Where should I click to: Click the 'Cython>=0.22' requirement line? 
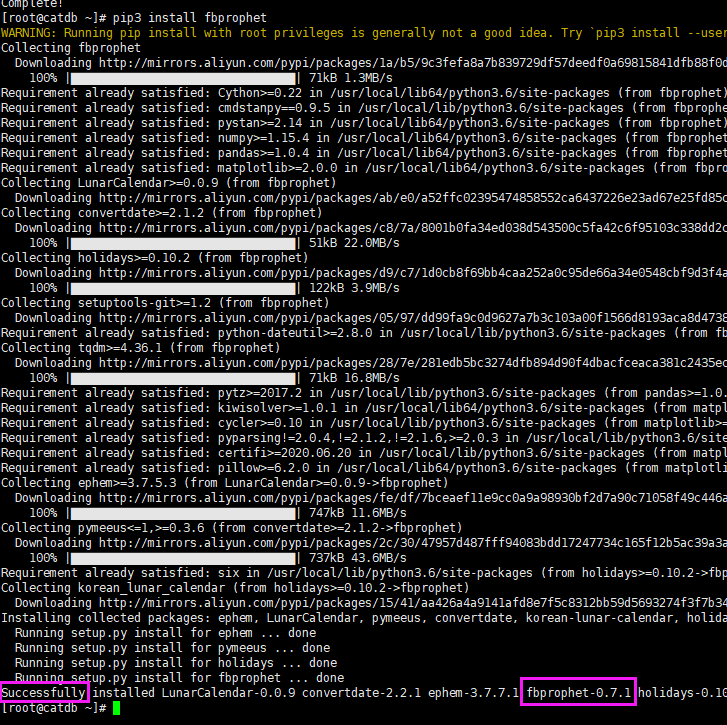pyautogui.click(x=364, y=93)
